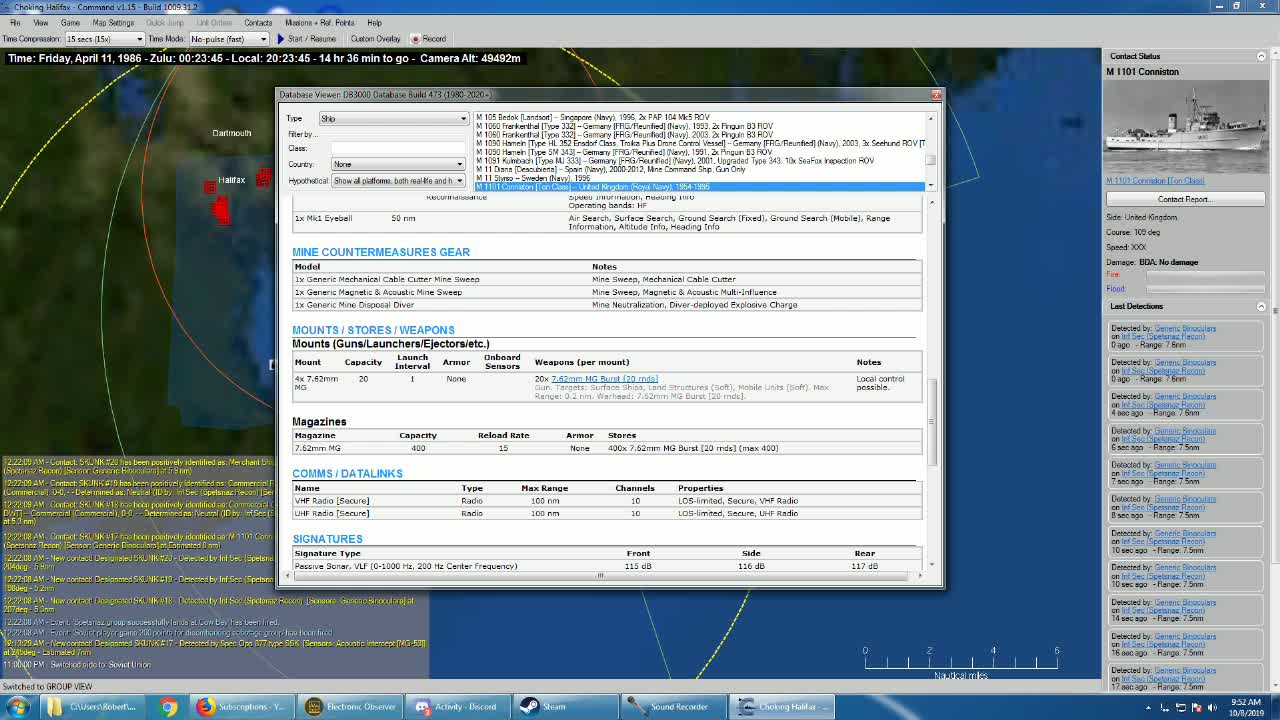Click the Windows Start button

click(x=17, y=707)
